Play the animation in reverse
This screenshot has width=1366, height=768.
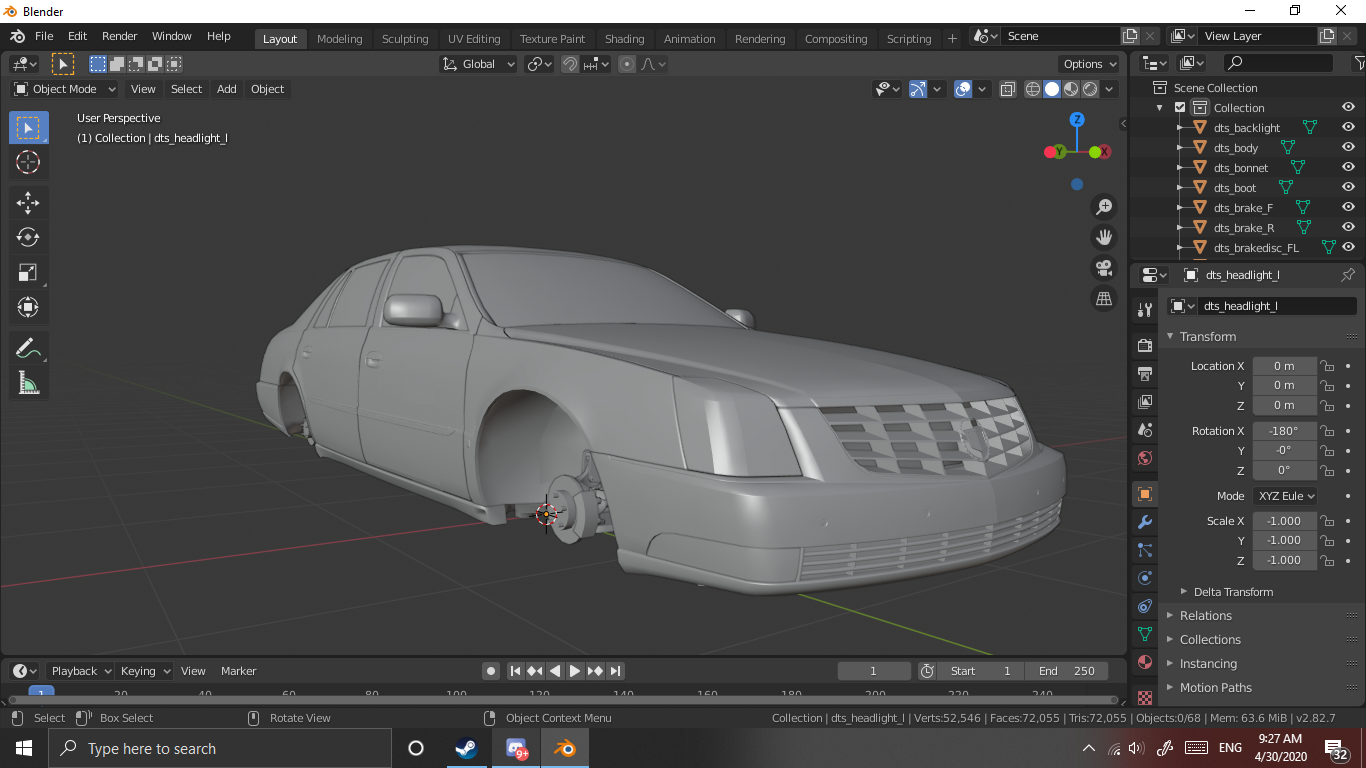555,671
